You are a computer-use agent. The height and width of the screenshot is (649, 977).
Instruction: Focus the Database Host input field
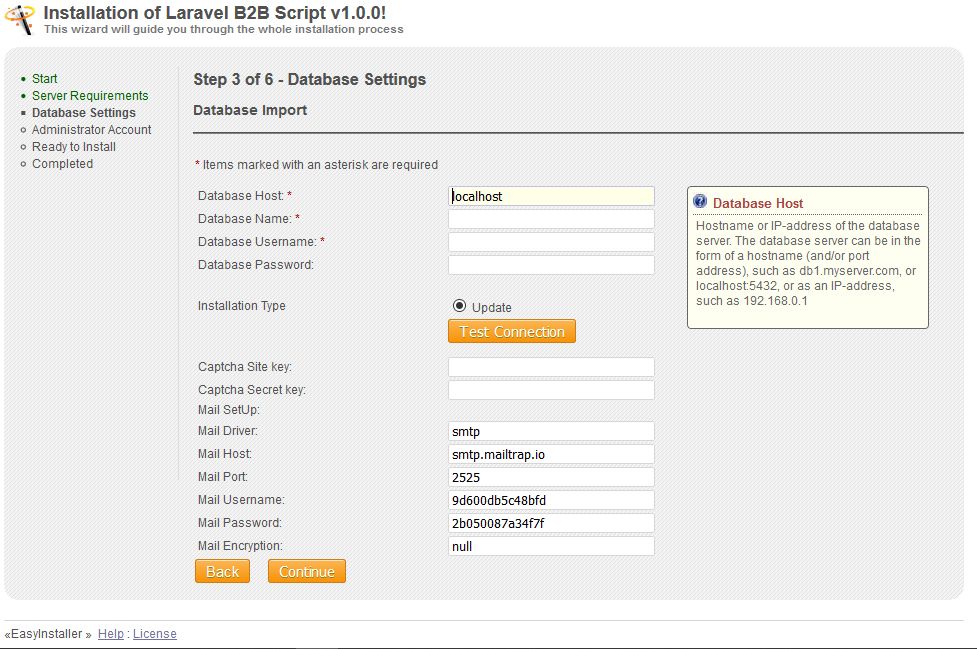click(x=551, y=196)
